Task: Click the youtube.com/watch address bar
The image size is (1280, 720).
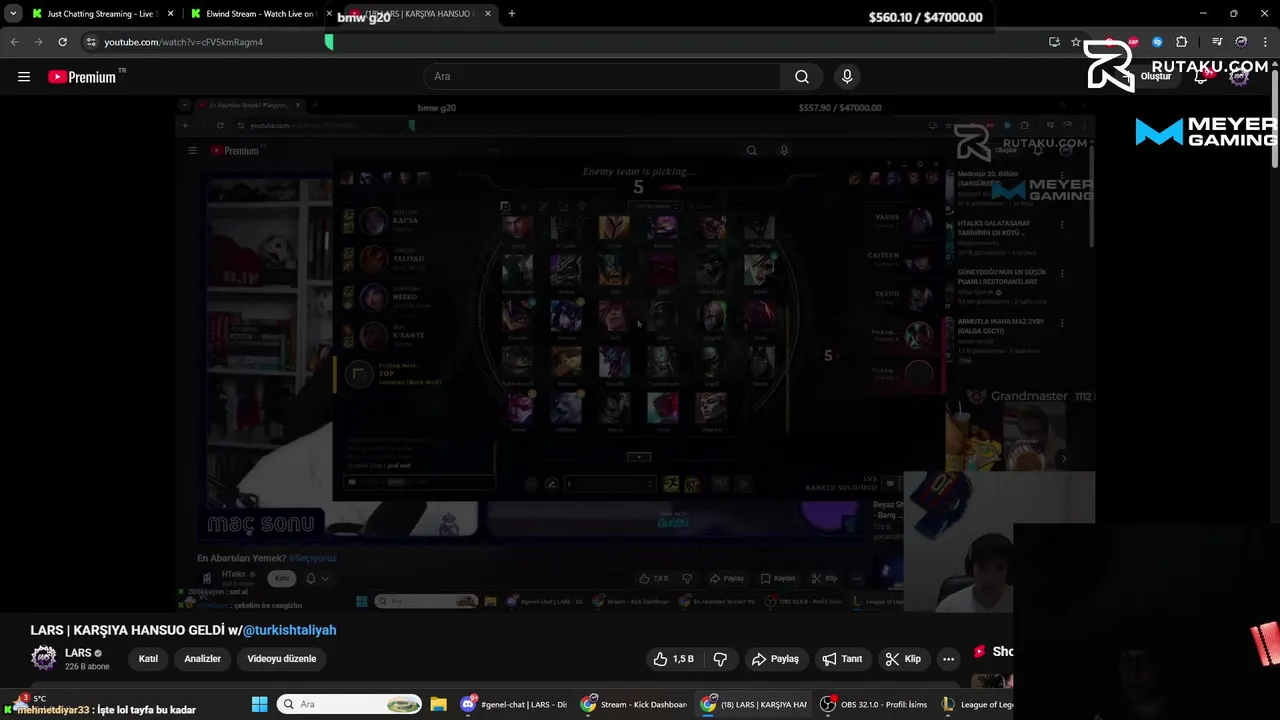Action: [560, 42]
